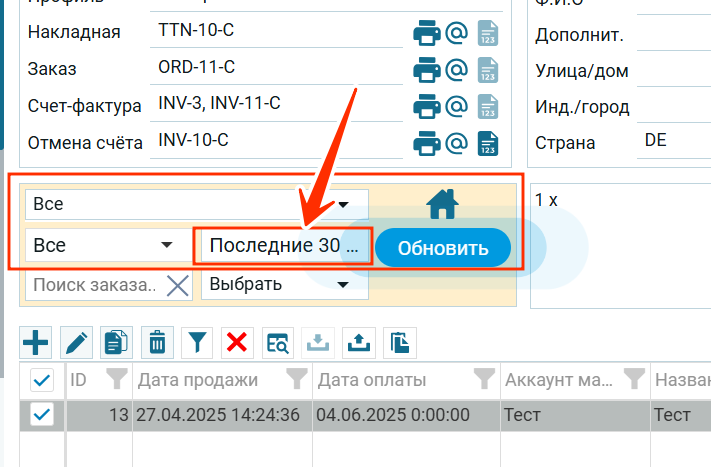The image size is (711, 467).
Task: Edit selected order with pencil icon
Action: pyautogui.click(x=76, y=343)
